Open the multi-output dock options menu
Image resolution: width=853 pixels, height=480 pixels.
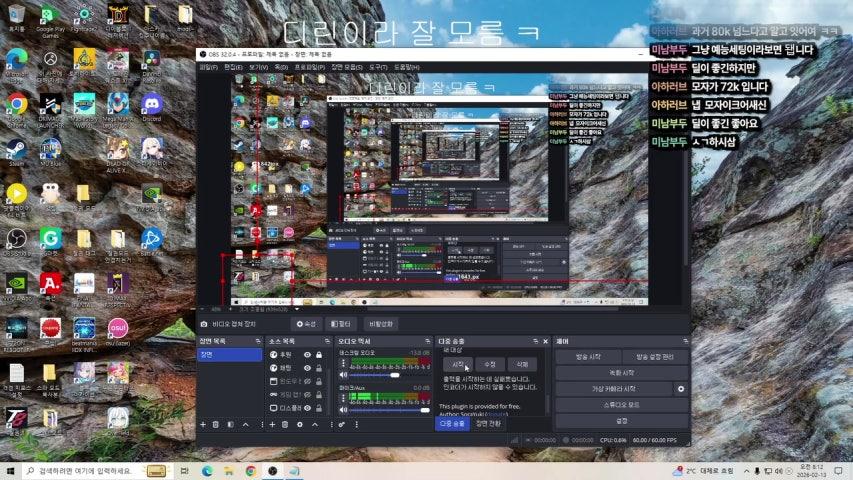click(x=536, y=341)
